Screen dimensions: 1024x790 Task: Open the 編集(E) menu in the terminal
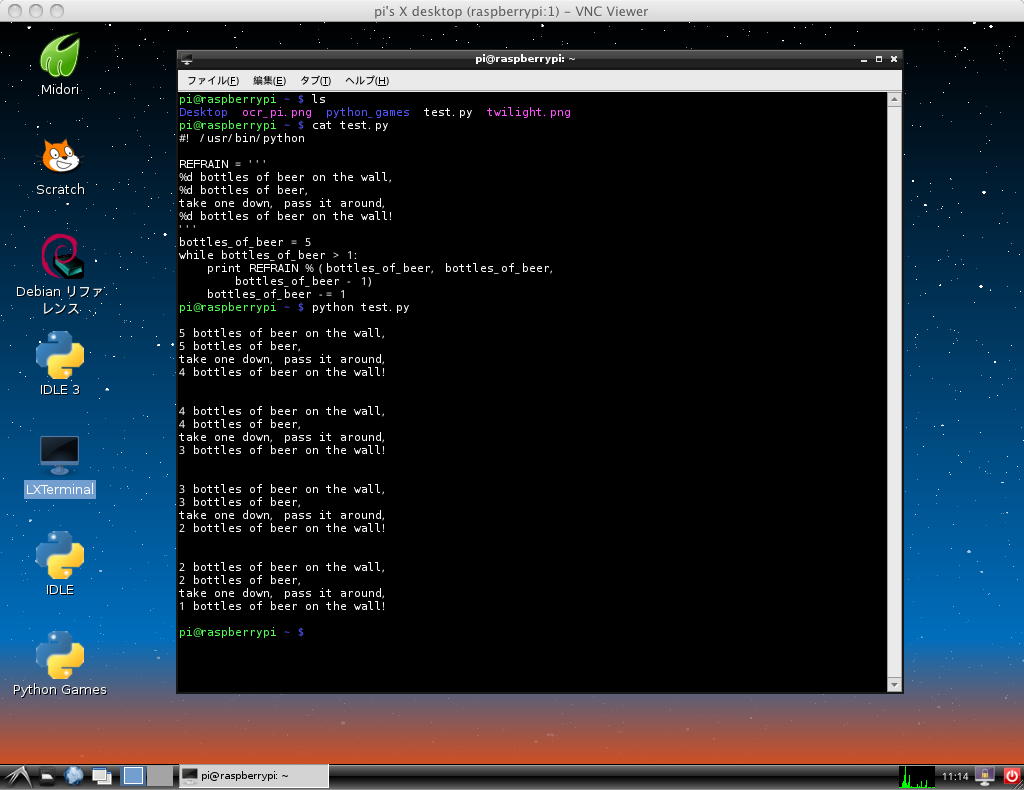[x=269, y=80]
